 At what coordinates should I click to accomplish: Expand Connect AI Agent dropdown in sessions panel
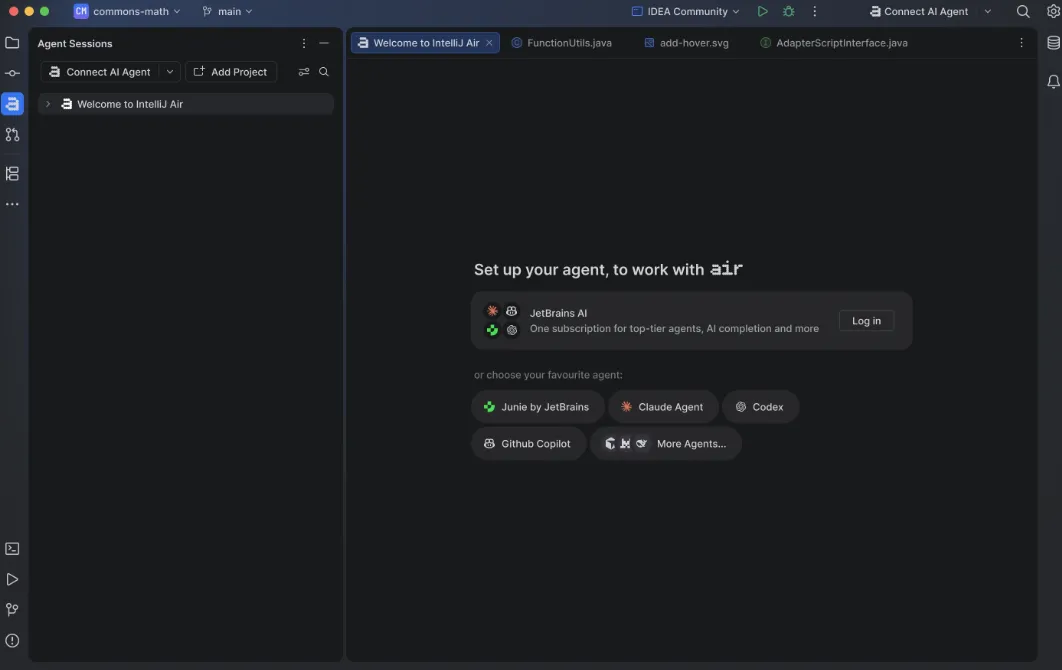point(170,72)
